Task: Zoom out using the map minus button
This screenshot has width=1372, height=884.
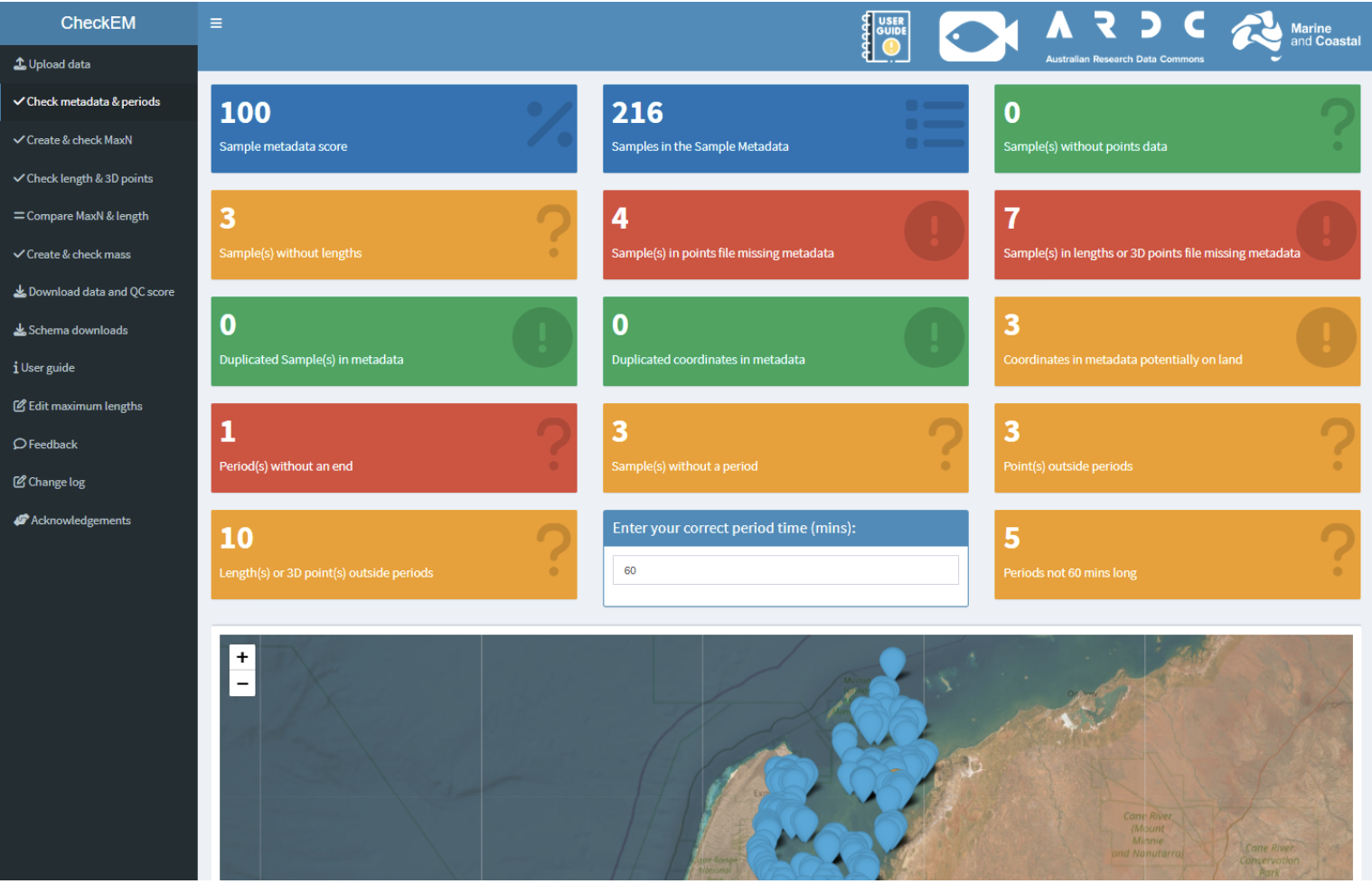Action: [x=241, y=683]
